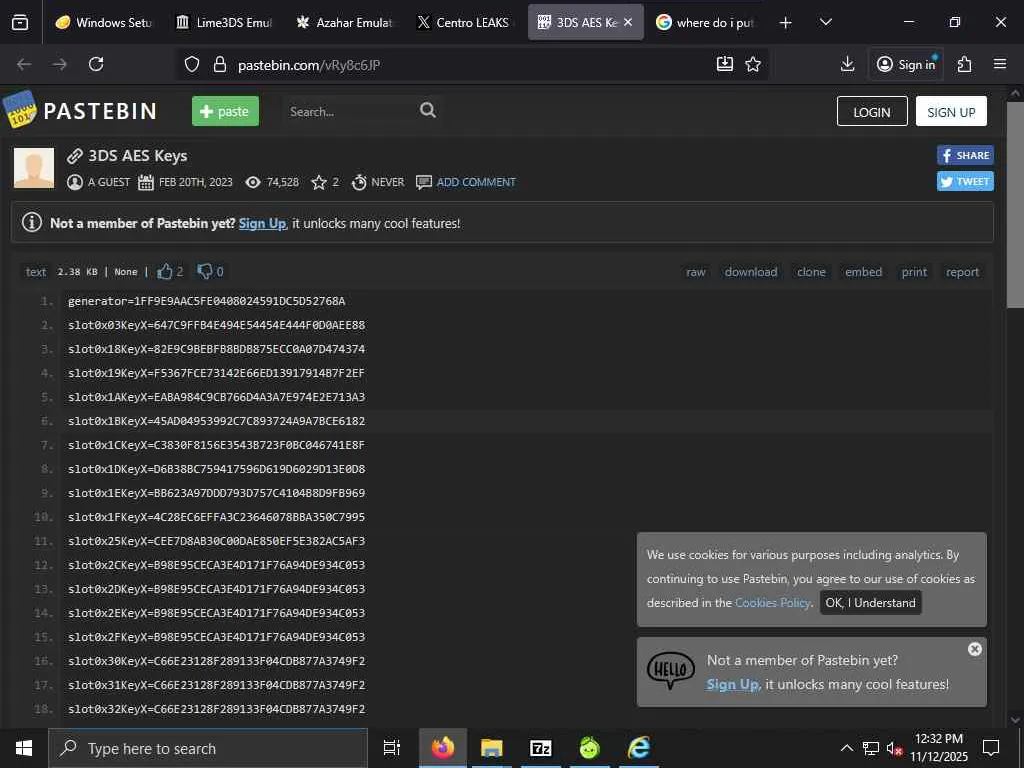The image size is (1024, 768).
Task: Switch to where do i put Google tab
Action: [705, 23]
